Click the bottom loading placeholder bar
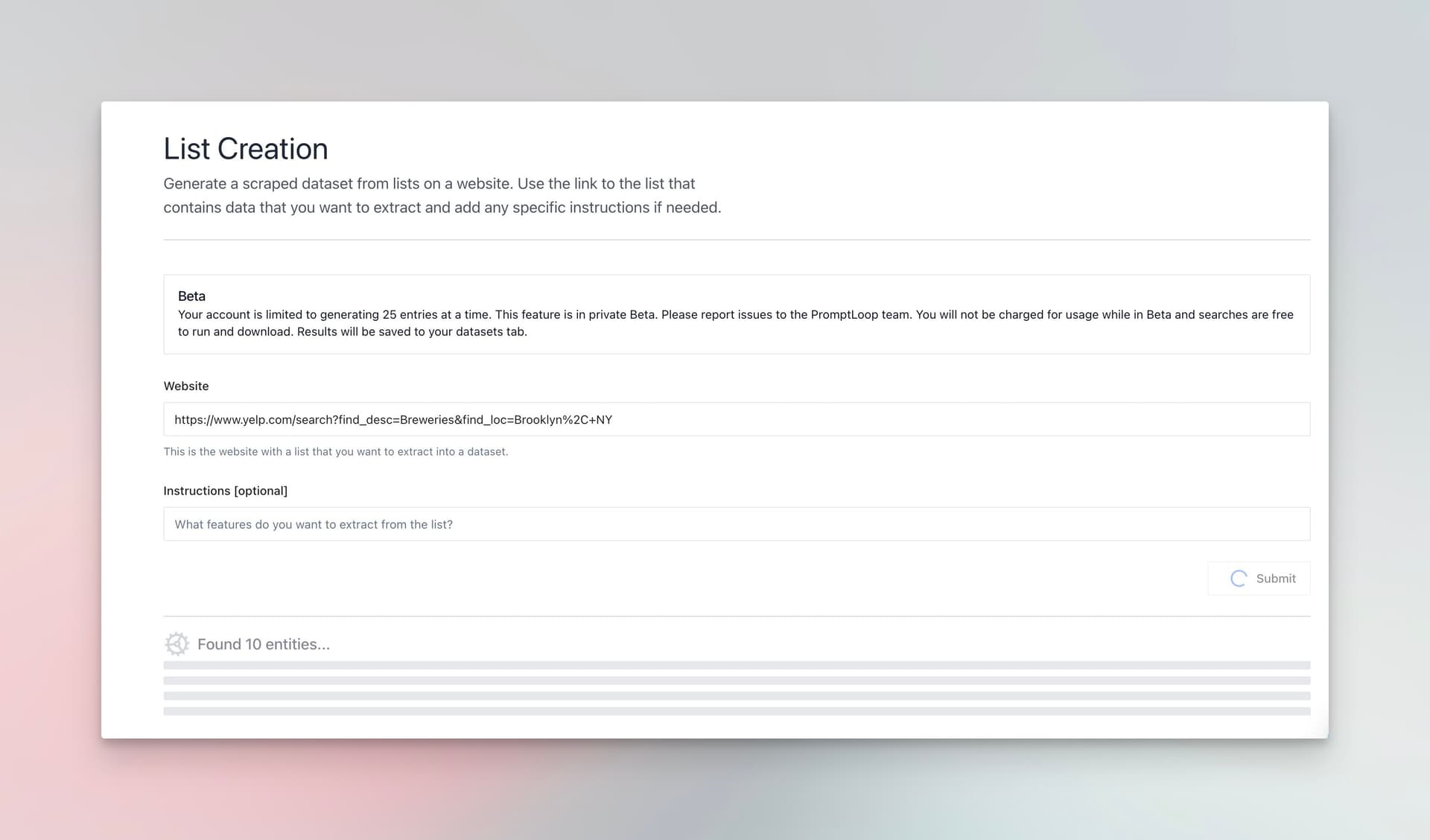This screenshot has width=1430, height=840. coord(736,711)
